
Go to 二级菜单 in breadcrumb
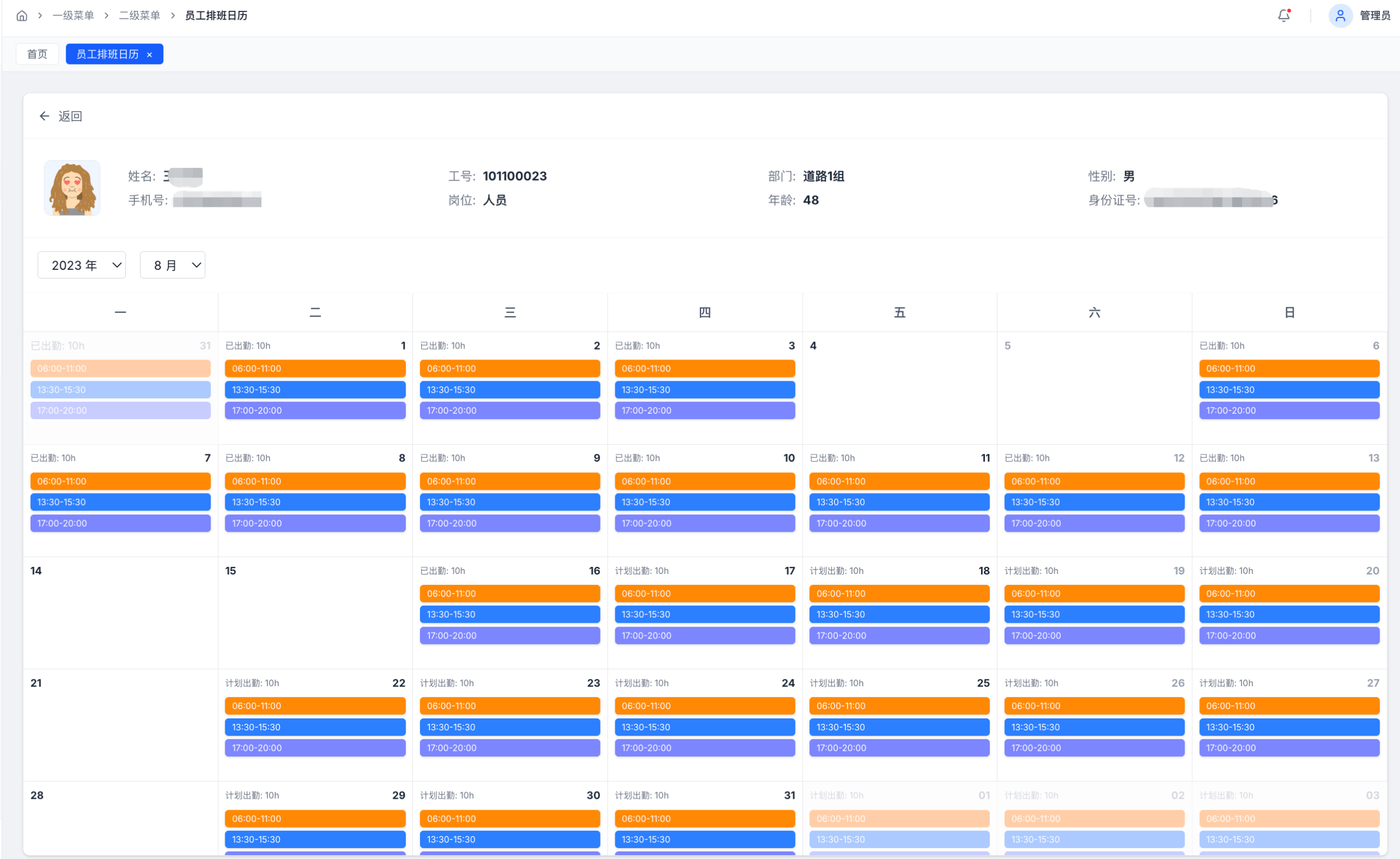tap(139, 15)
